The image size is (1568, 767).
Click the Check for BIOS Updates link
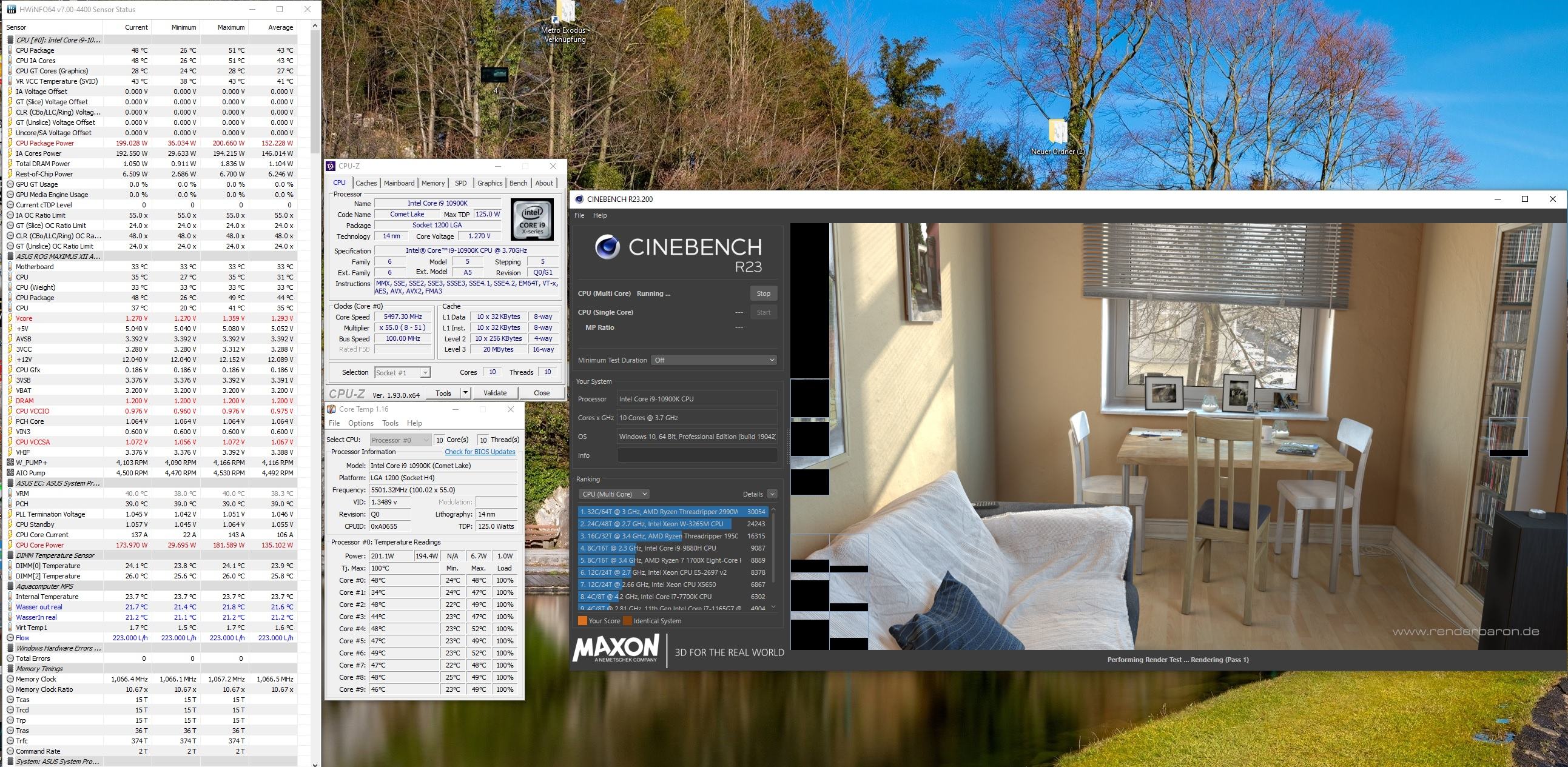pyautogui.click(x=480, y=452)
